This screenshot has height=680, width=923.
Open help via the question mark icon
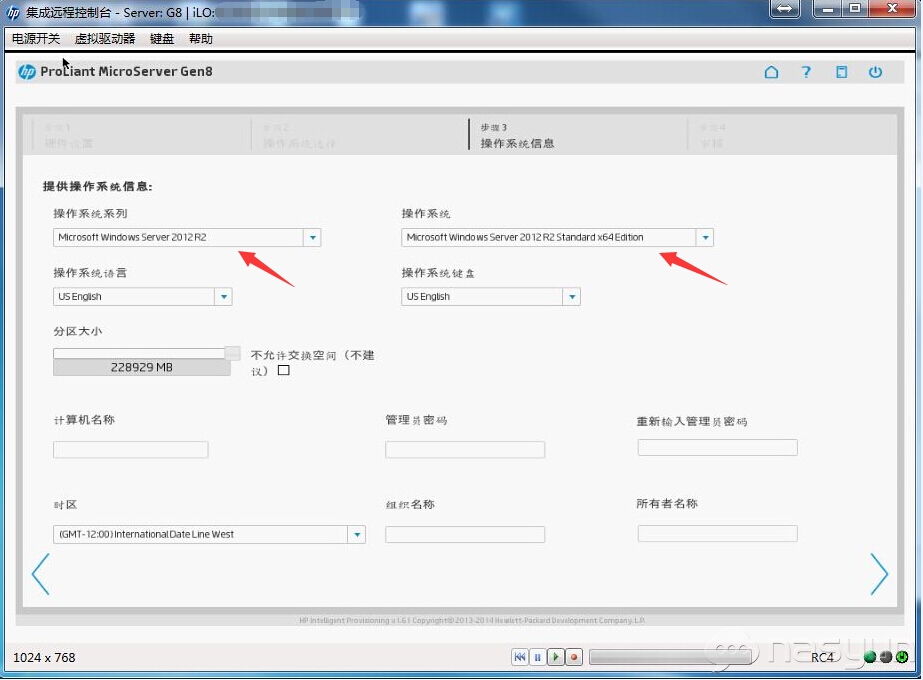(x=806, y=72)
